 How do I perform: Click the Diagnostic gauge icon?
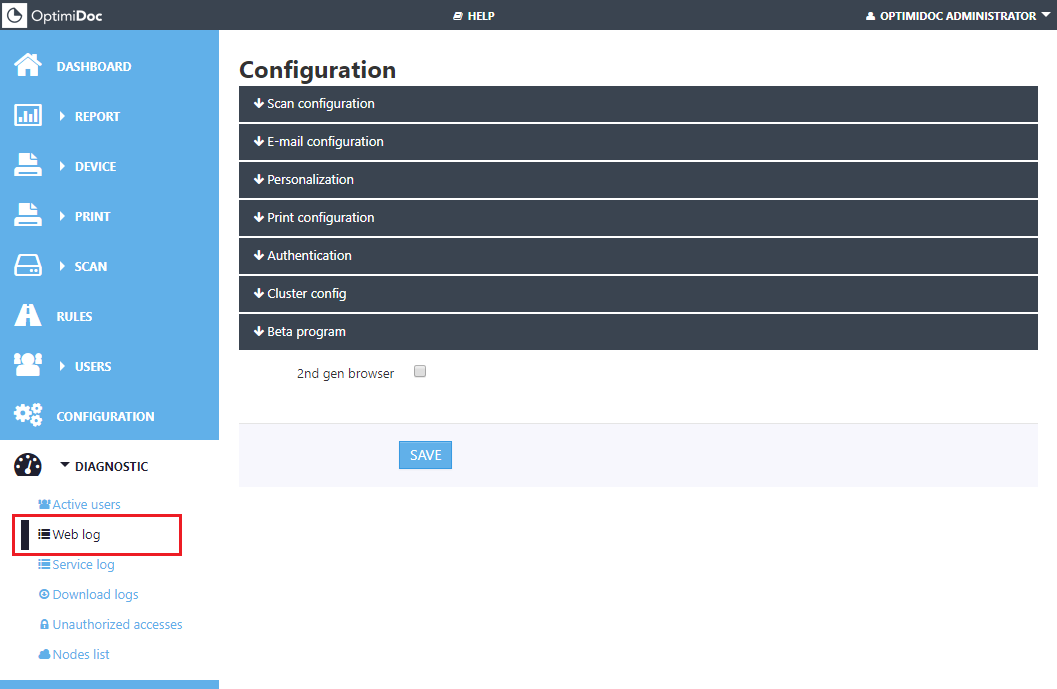coord(28,466)
